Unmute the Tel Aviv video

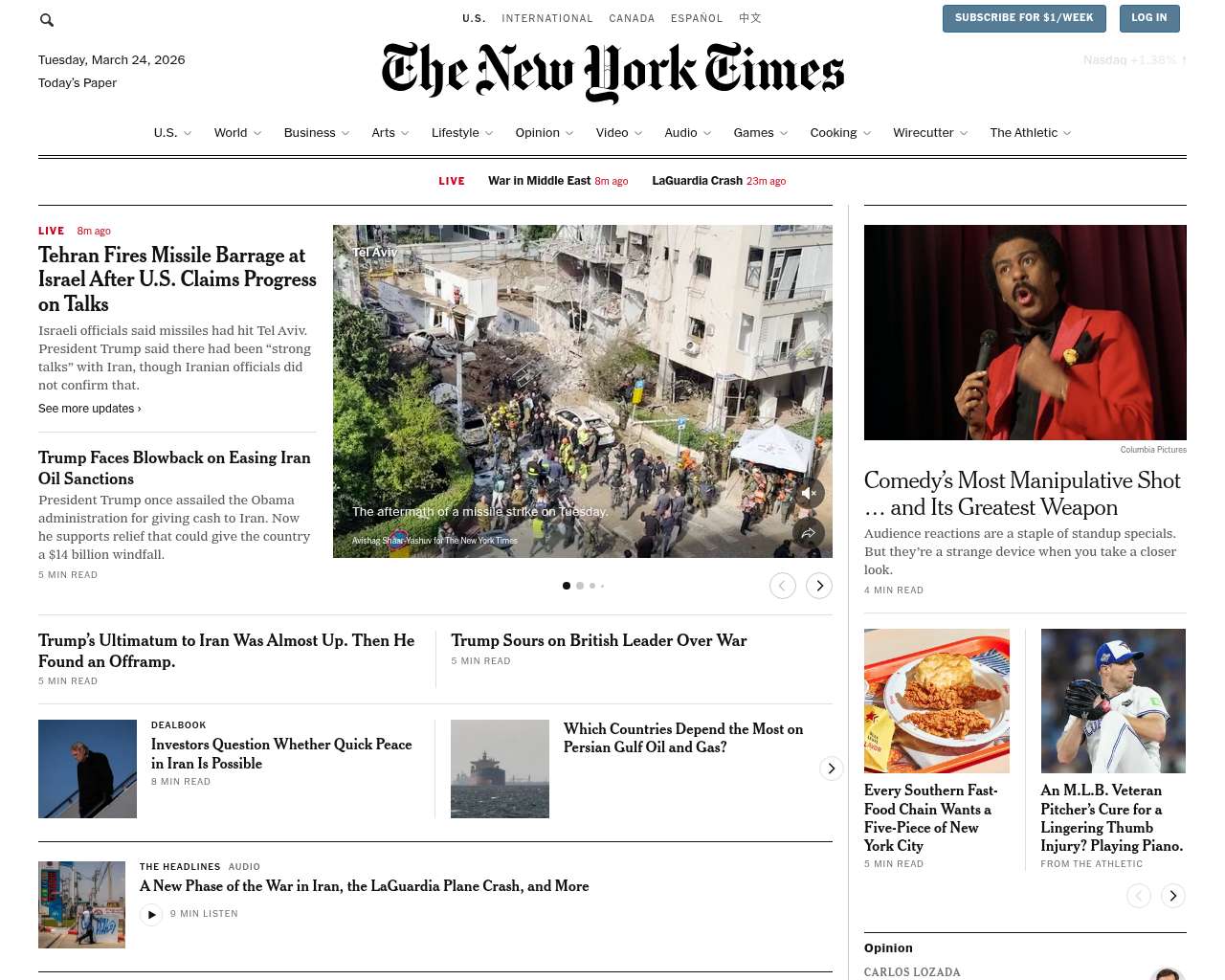[809, 493]
